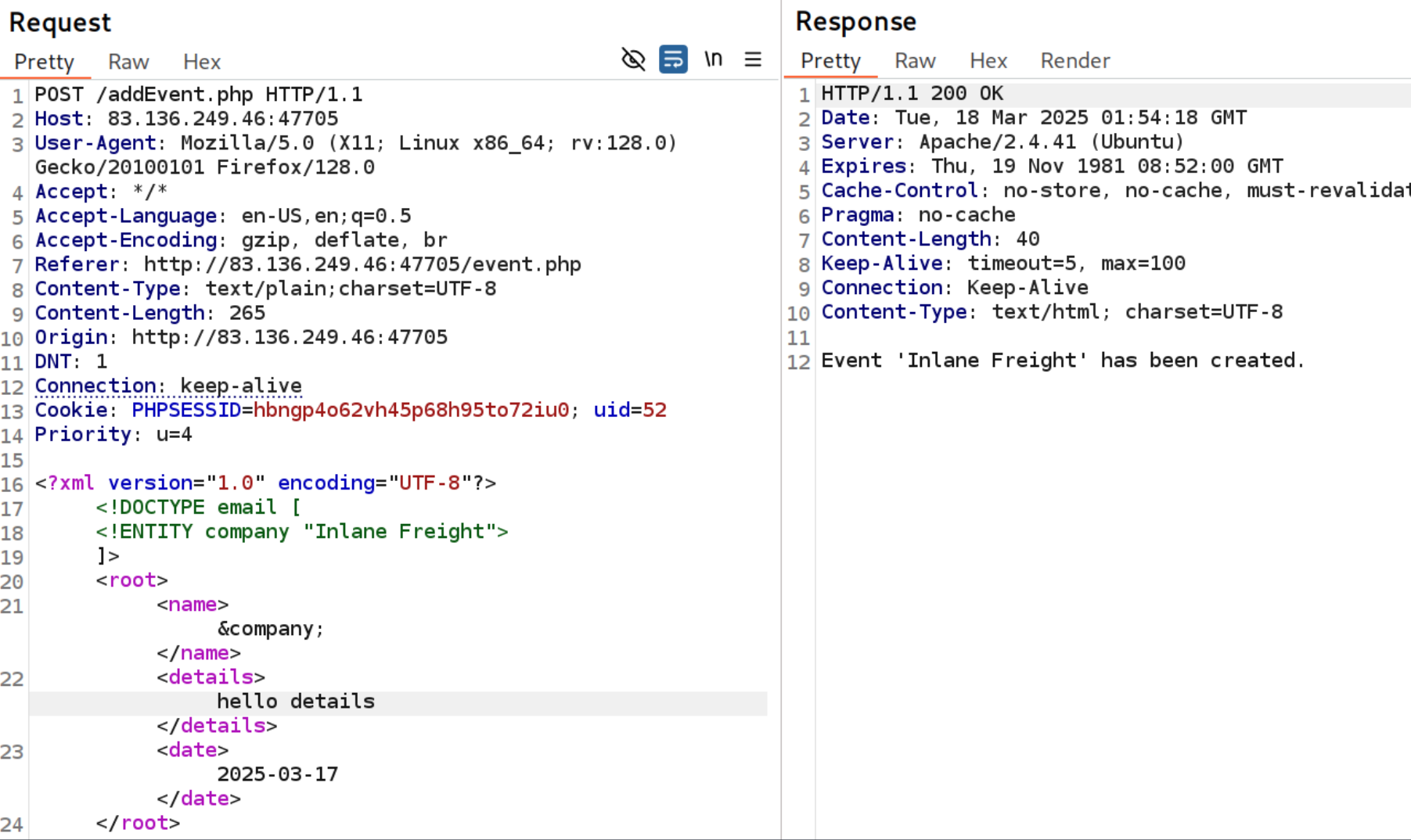Click the ENTITY company declaration line
Viewport: 1411px width, 840px height.
(x=301, y=532)
